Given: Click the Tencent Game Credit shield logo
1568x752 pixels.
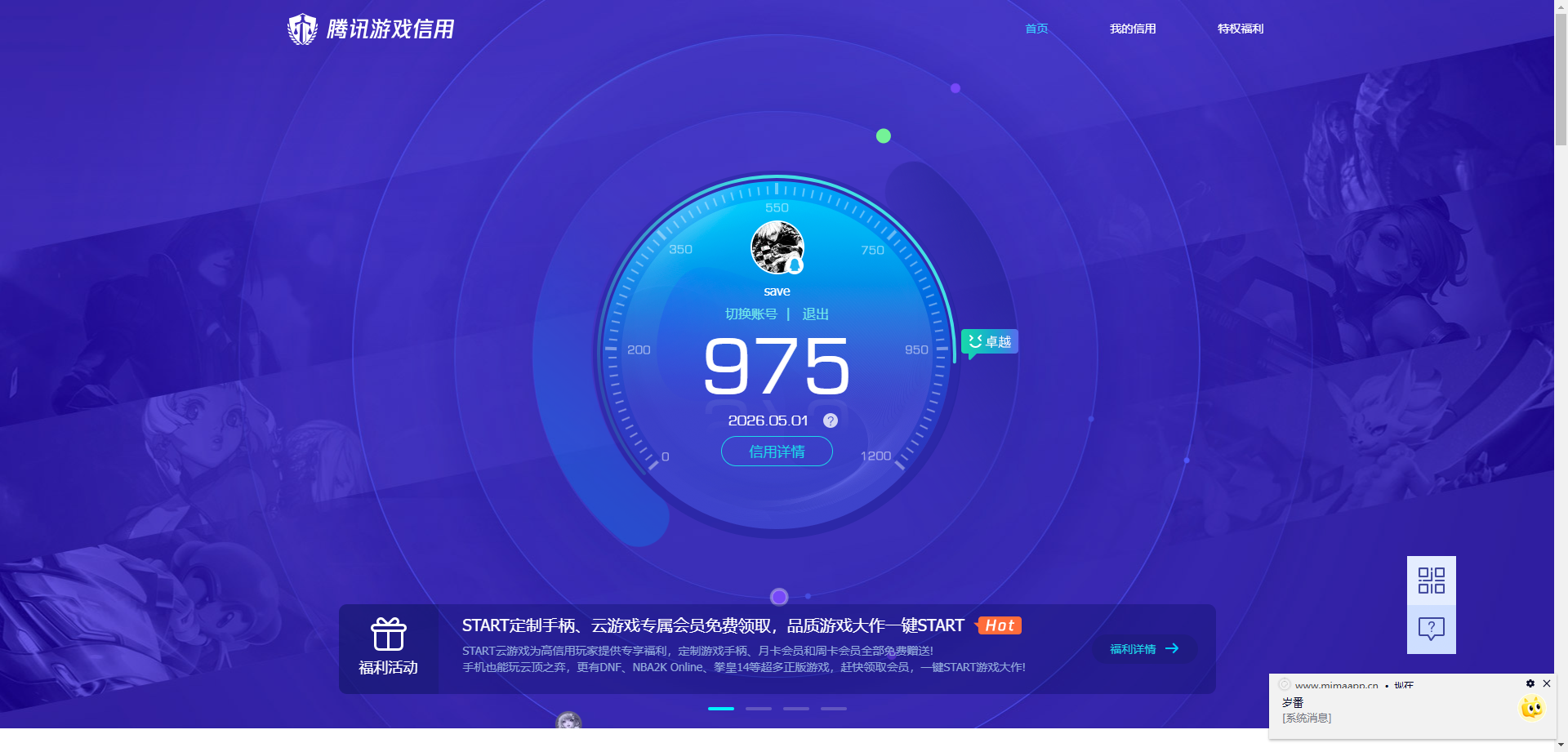Looking at the screenshot, I should pos(302,29).
